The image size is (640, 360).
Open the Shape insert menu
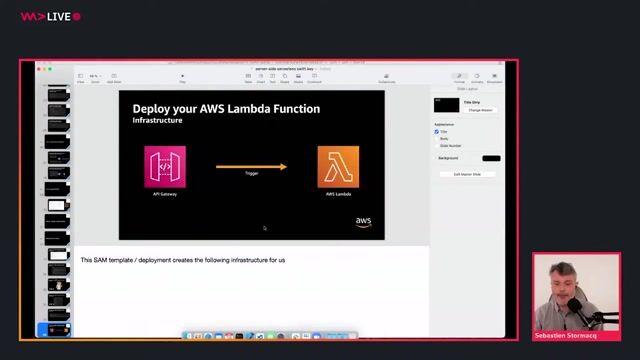(x=285, y=78)
